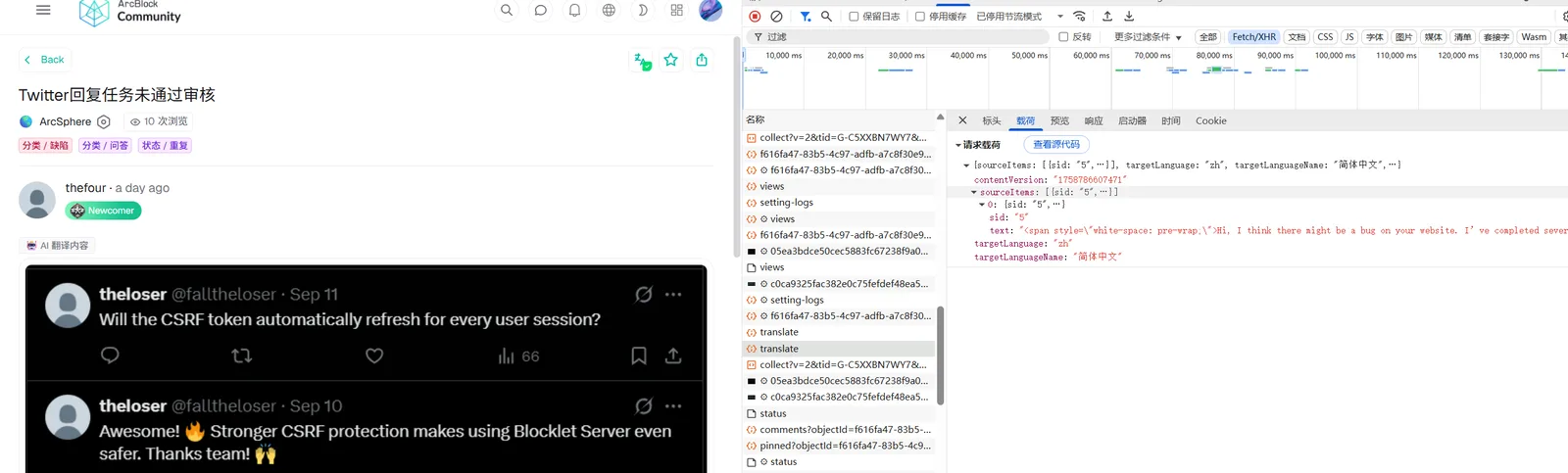This screenshot has width=1568, height=473.
Task: Open notifications bell icon
Action: (575, 10)
